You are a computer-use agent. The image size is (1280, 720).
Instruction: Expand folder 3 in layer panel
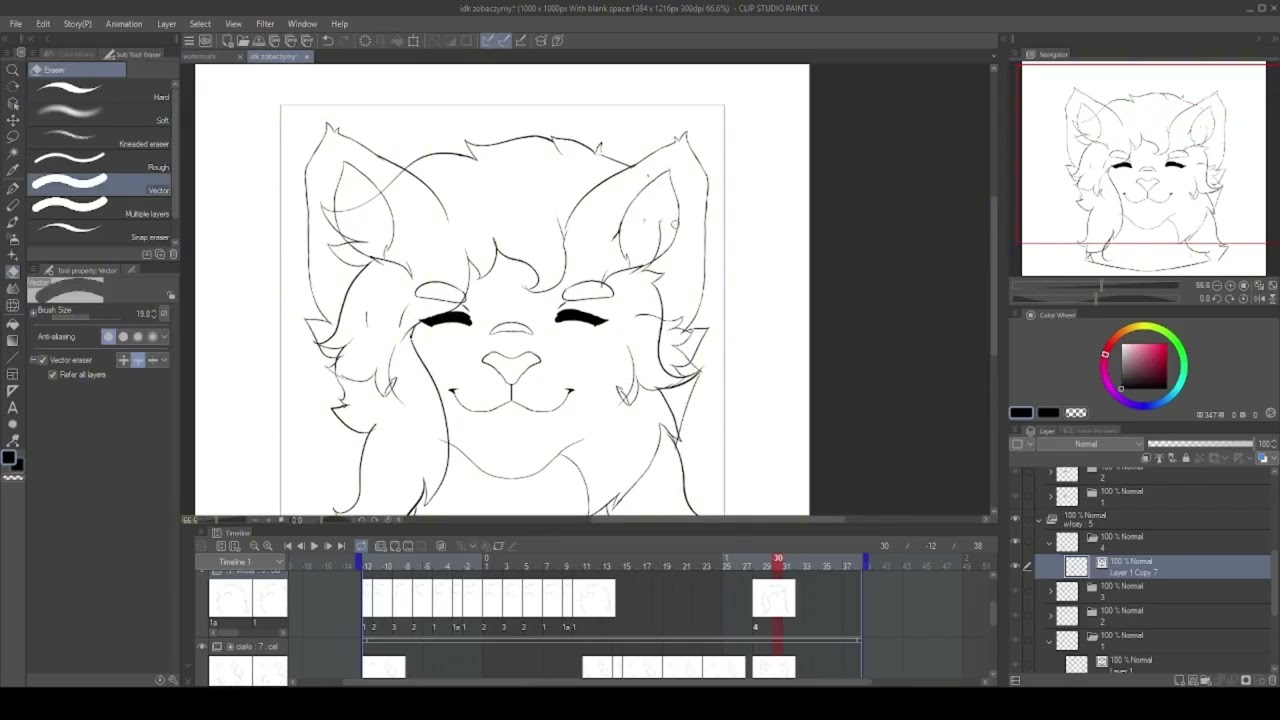coord(1050,591)
